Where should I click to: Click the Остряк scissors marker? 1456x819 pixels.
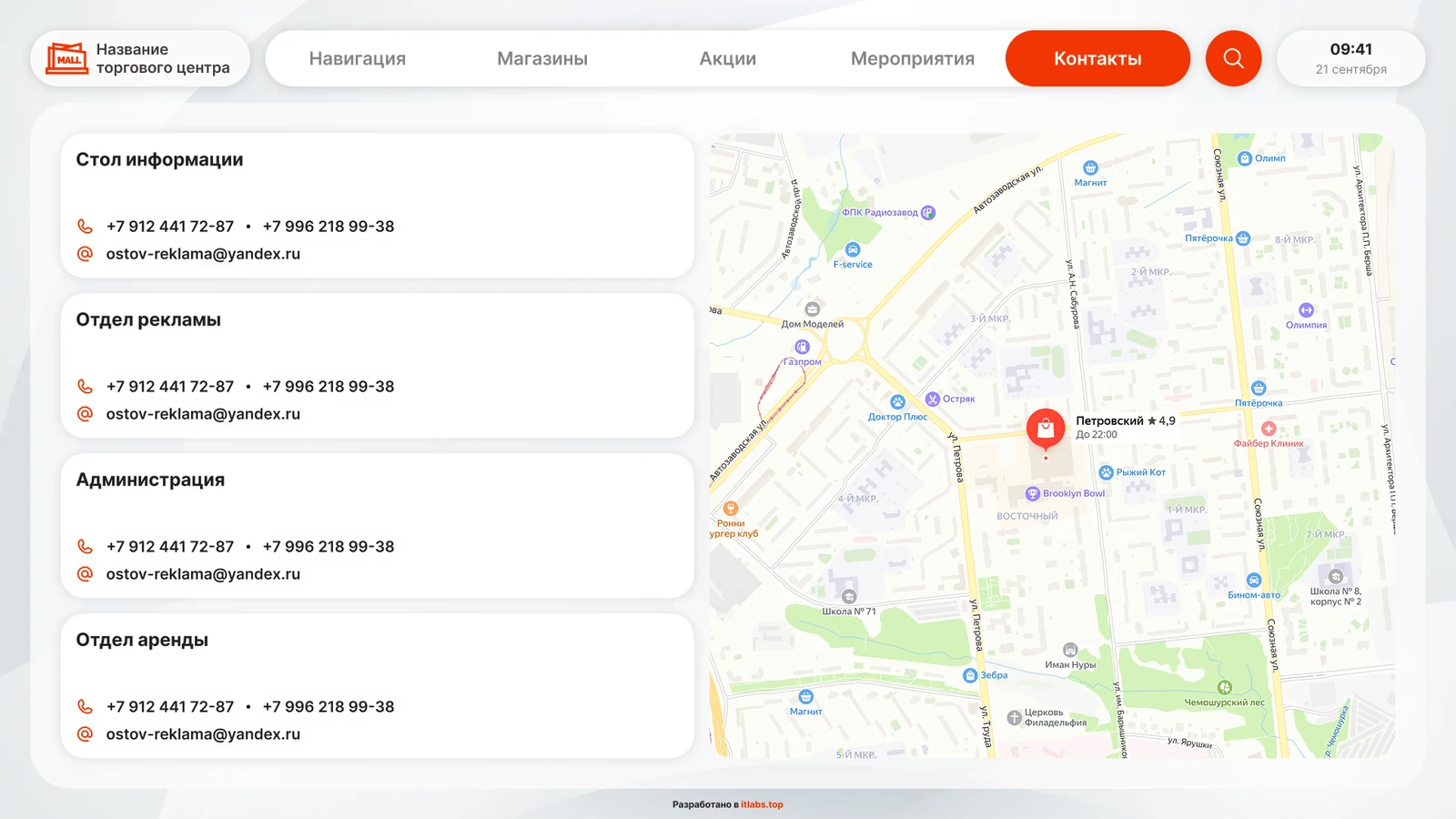click(x=933, y=399)
